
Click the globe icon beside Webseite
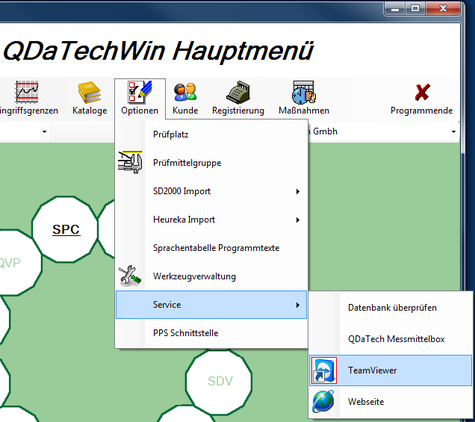pyautogui.click(x=323, y=401)
